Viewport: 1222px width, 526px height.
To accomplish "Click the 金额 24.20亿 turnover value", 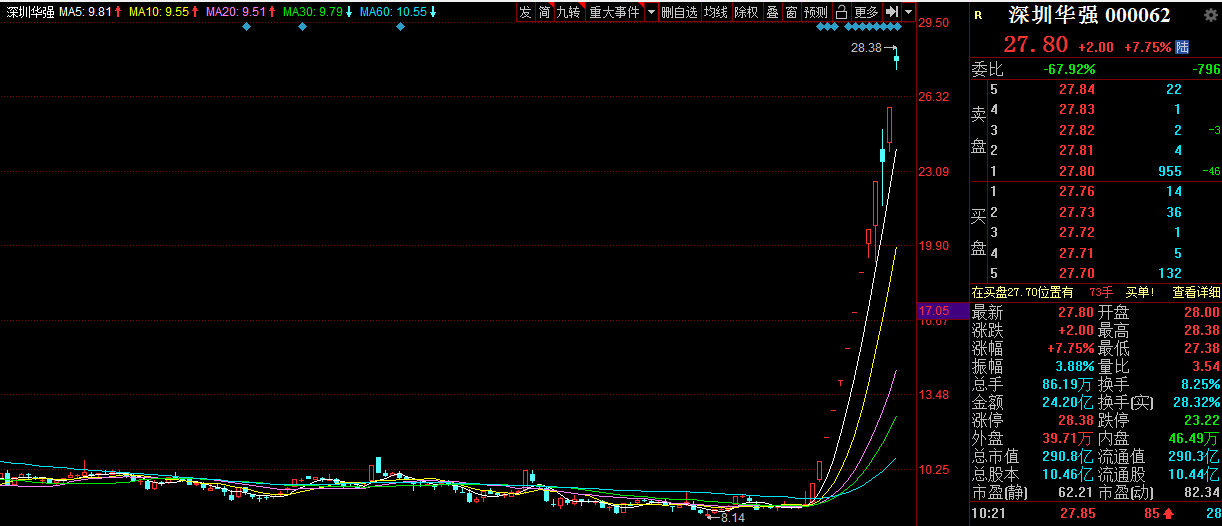I will (x=1069, y=402).
